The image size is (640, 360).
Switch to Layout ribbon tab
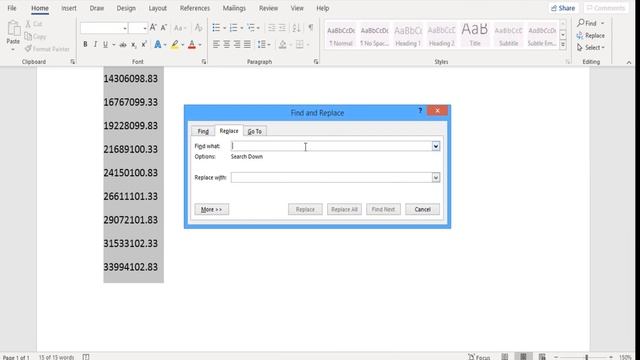(158, 8)
